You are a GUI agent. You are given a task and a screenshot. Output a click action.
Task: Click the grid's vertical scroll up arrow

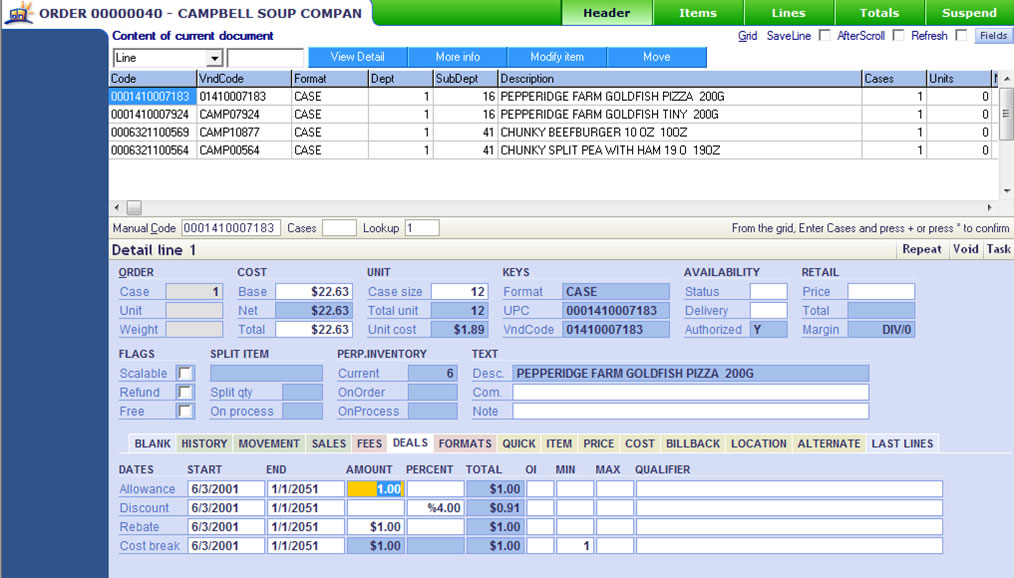[1007, 79]
